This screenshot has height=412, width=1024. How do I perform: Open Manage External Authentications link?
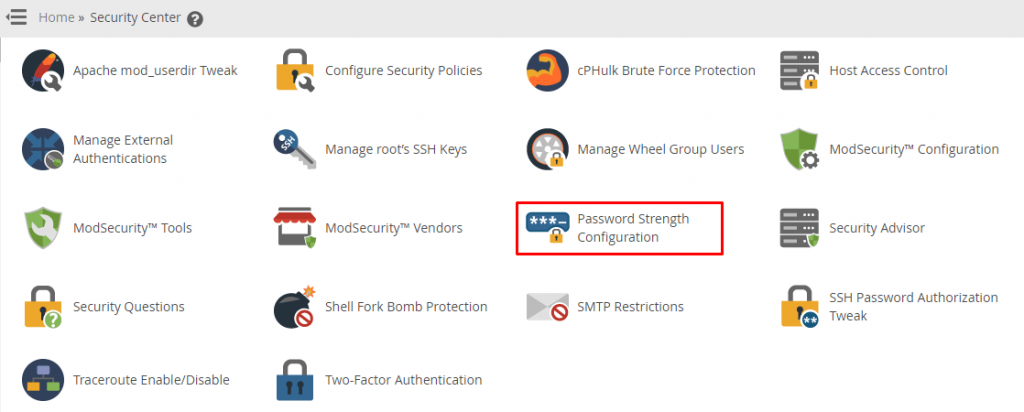point(123,150)
